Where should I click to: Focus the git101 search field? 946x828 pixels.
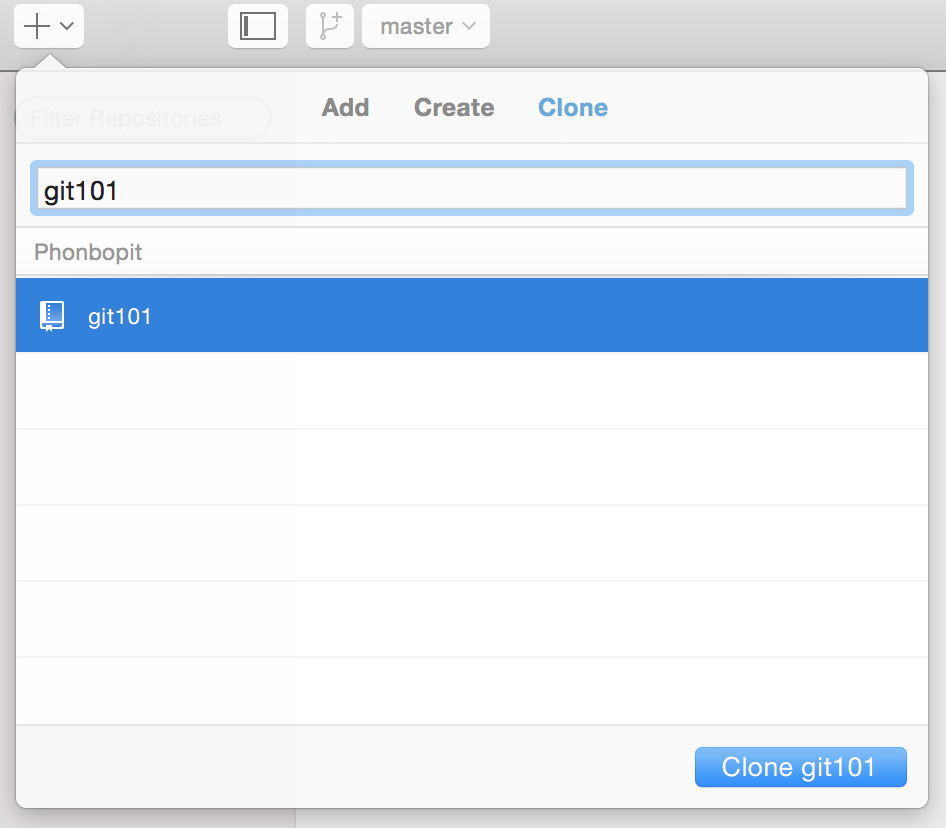(x=472, y=188)
